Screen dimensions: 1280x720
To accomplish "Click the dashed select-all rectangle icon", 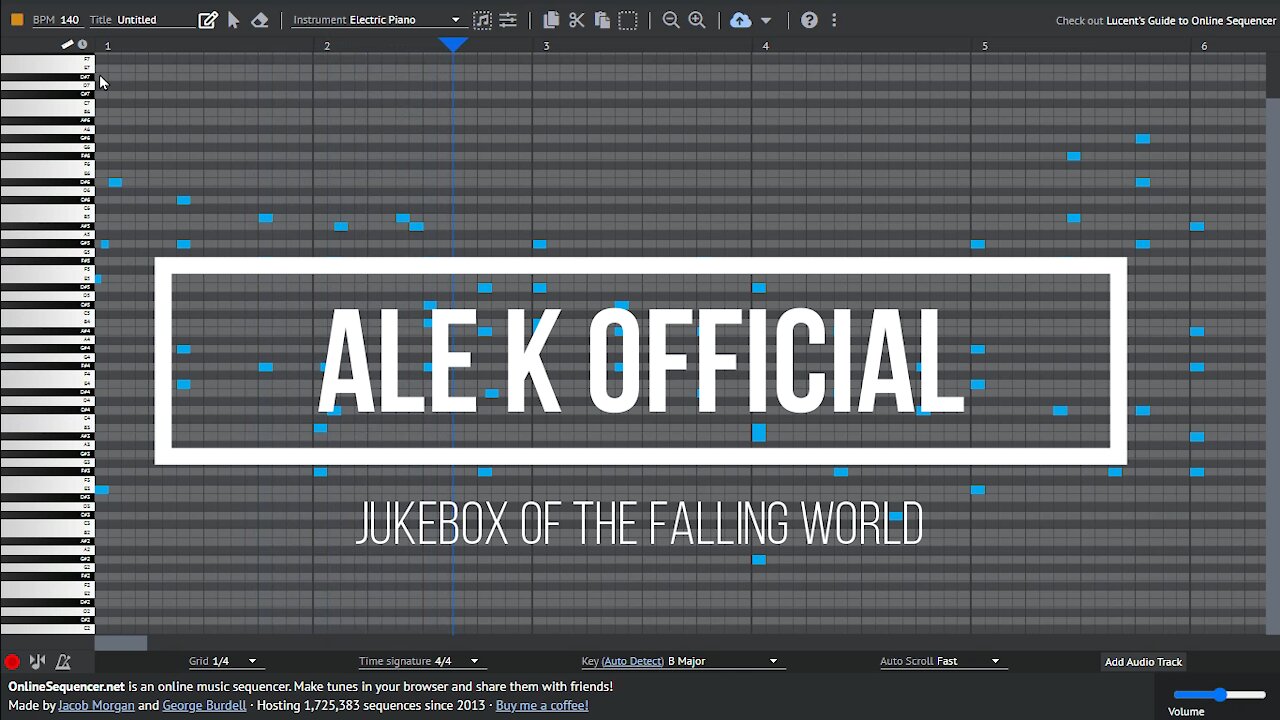I will pyautogui.click(x=628, y=20).
